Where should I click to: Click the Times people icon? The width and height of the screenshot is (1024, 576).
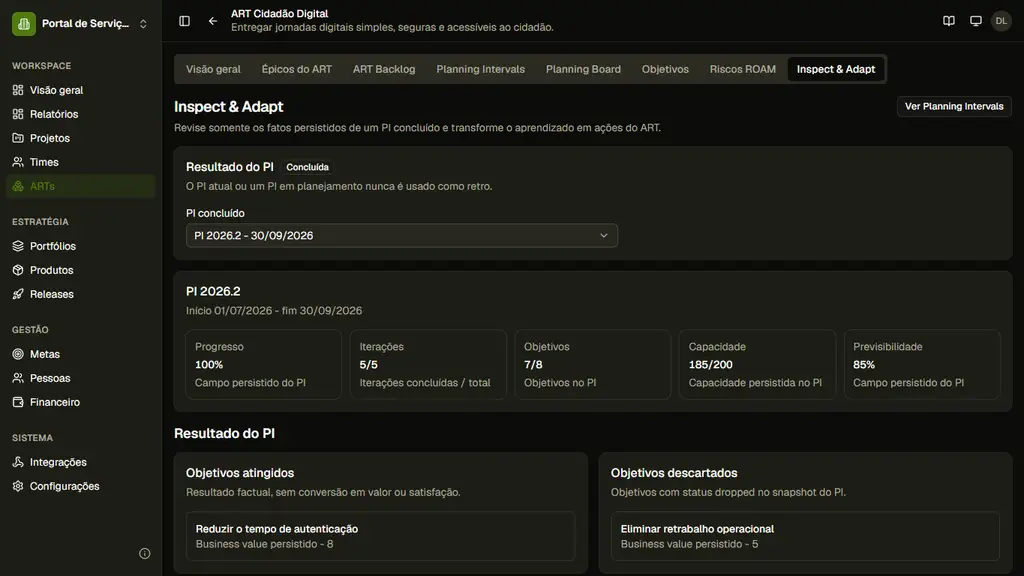click(x=18, y=162)
